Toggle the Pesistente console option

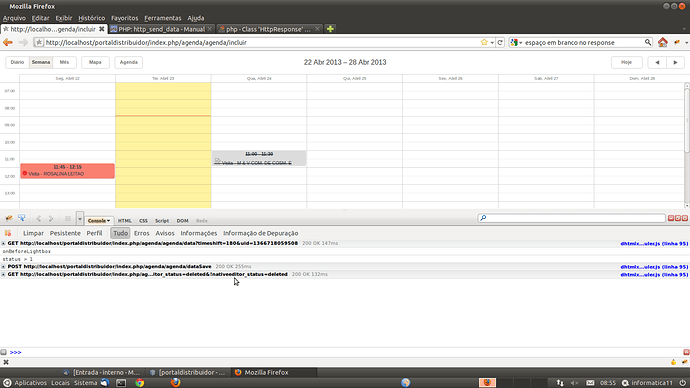(x=65, y=233)
